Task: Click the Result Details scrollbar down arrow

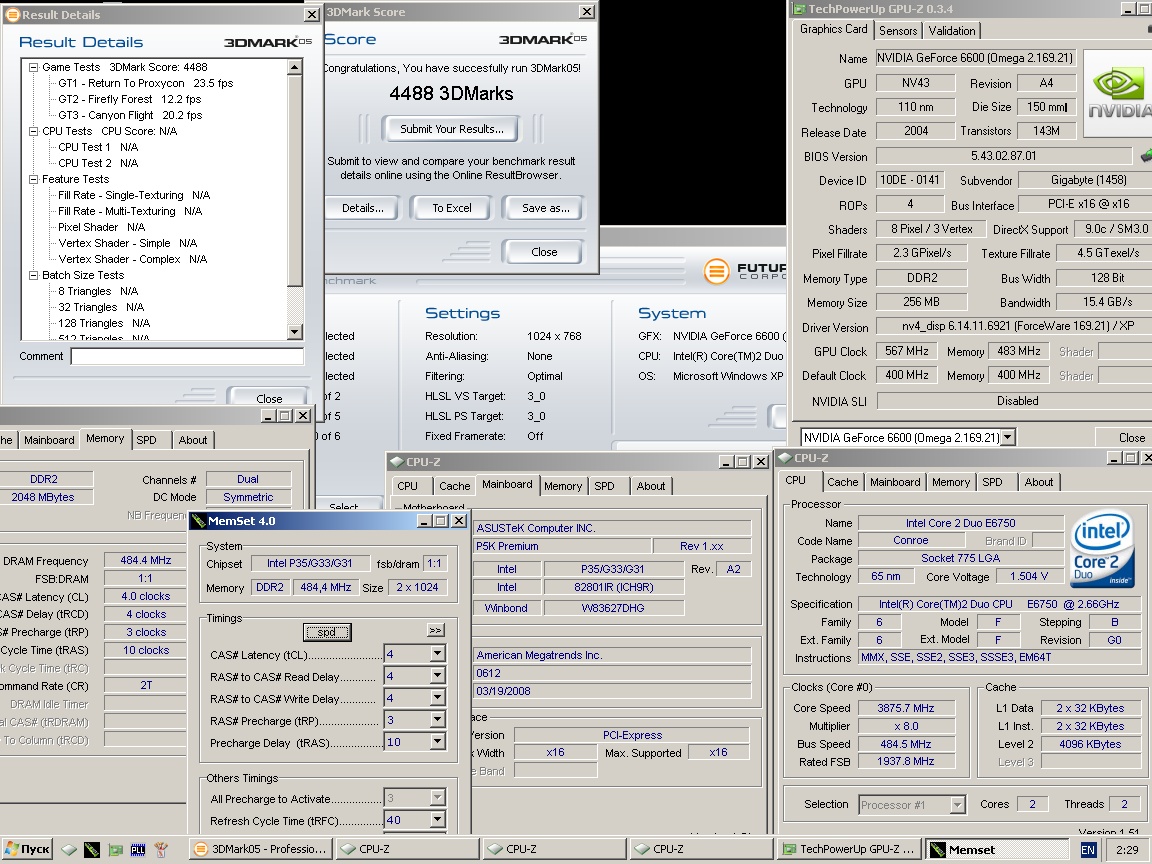Action: (295, 332)
